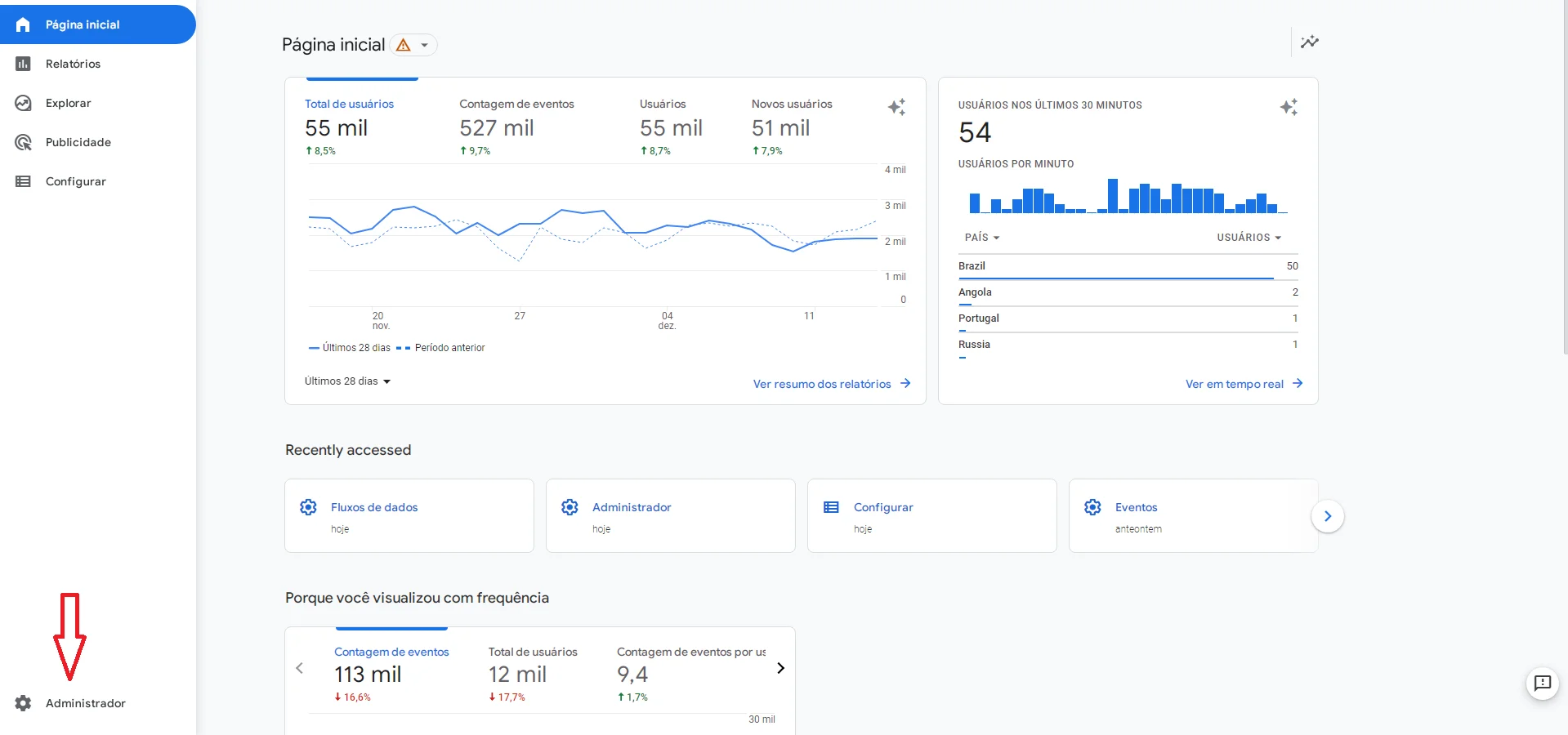The width and height of the screenshot is (1568, 735).
Task: Show next recently accessed cards
Action: tap(1328, 516)
